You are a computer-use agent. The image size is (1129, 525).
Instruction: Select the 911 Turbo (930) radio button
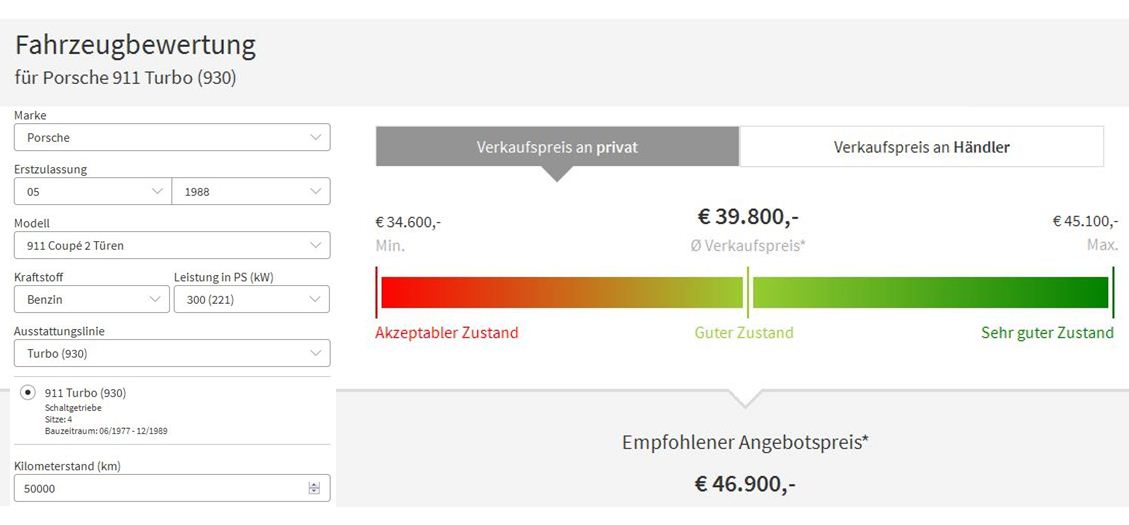(x=27, y=392)
